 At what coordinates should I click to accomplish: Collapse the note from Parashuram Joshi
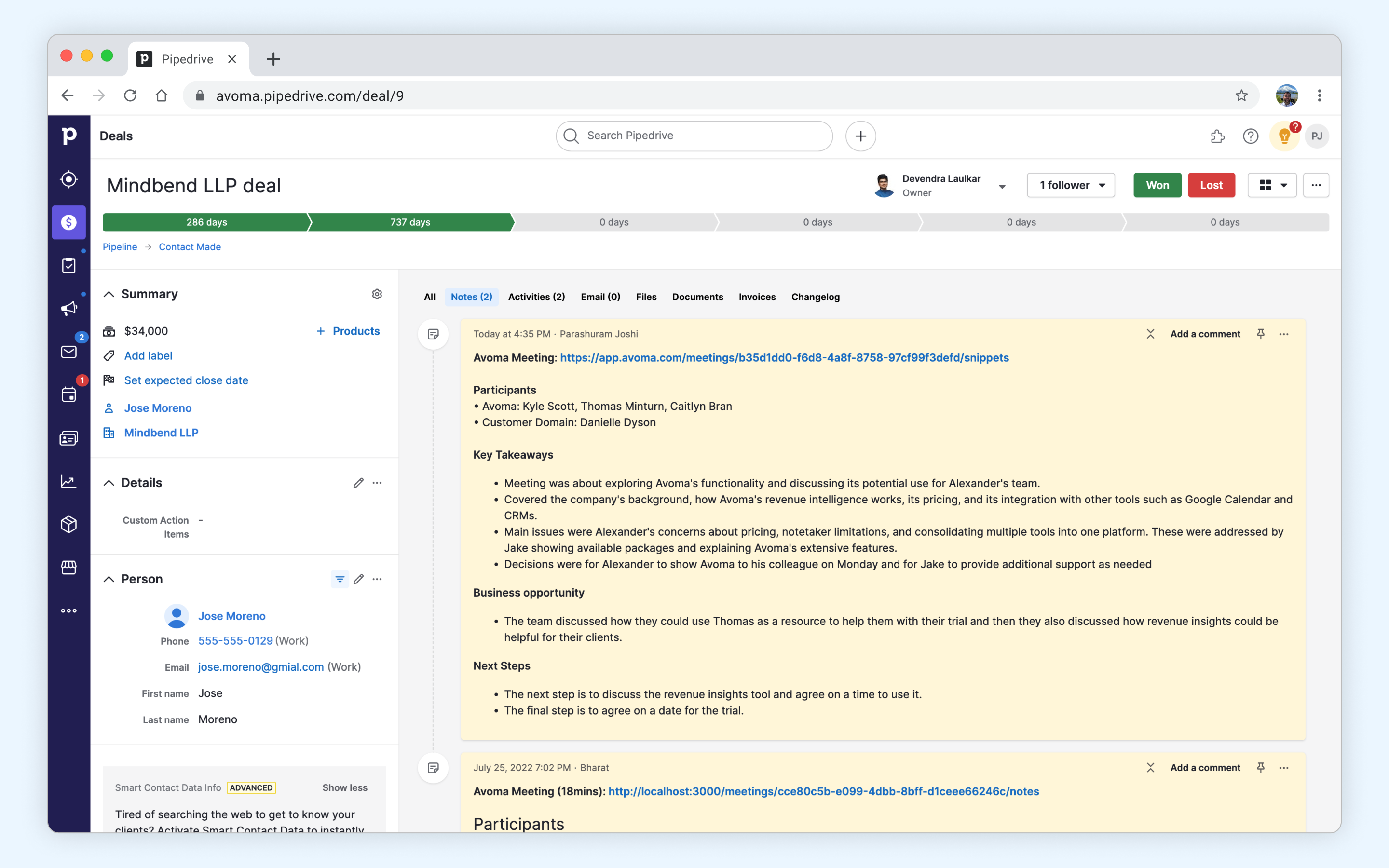pos(1150,334)
